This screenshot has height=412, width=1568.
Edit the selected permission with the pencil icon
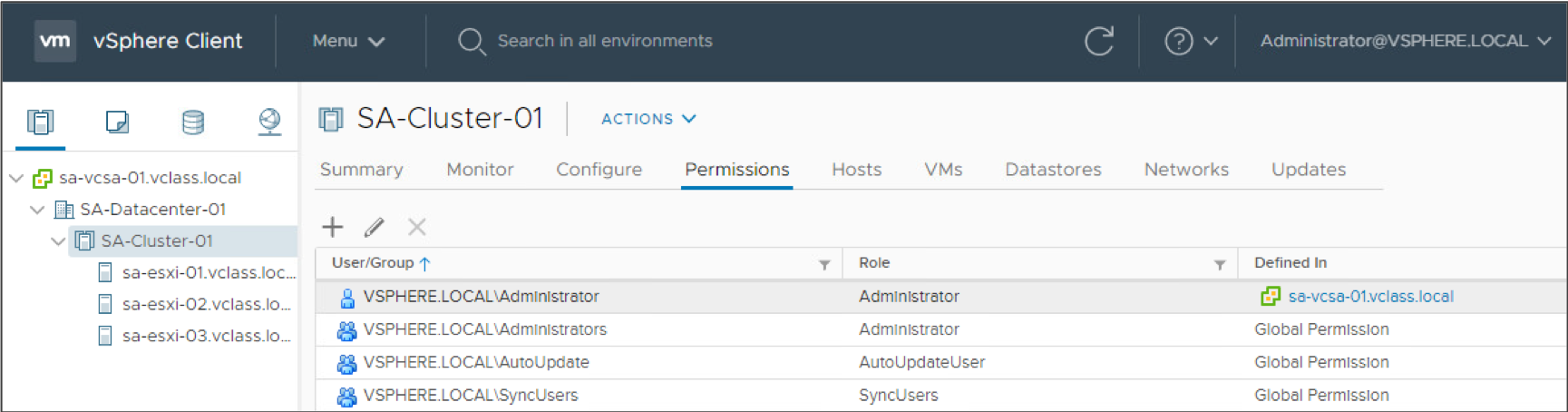click(x=375, y=226)
